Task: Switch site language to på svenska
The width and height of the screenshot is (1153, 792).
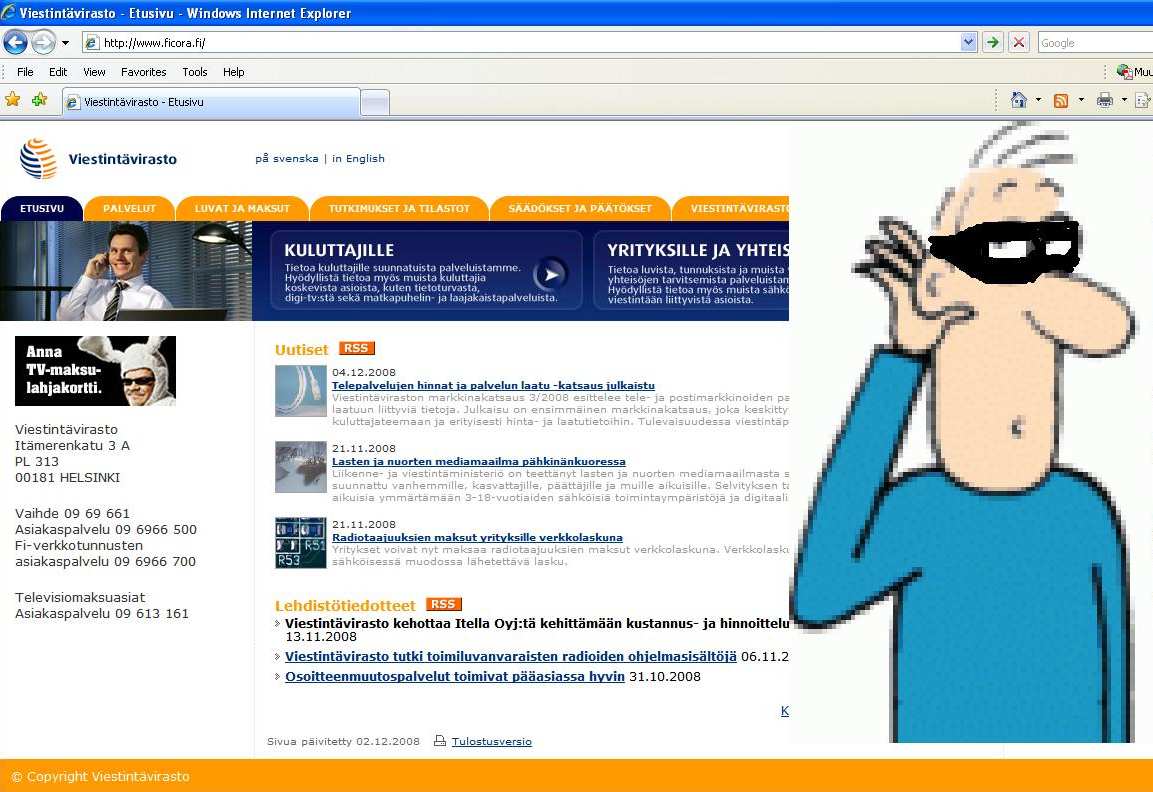Action: (287, 158)
